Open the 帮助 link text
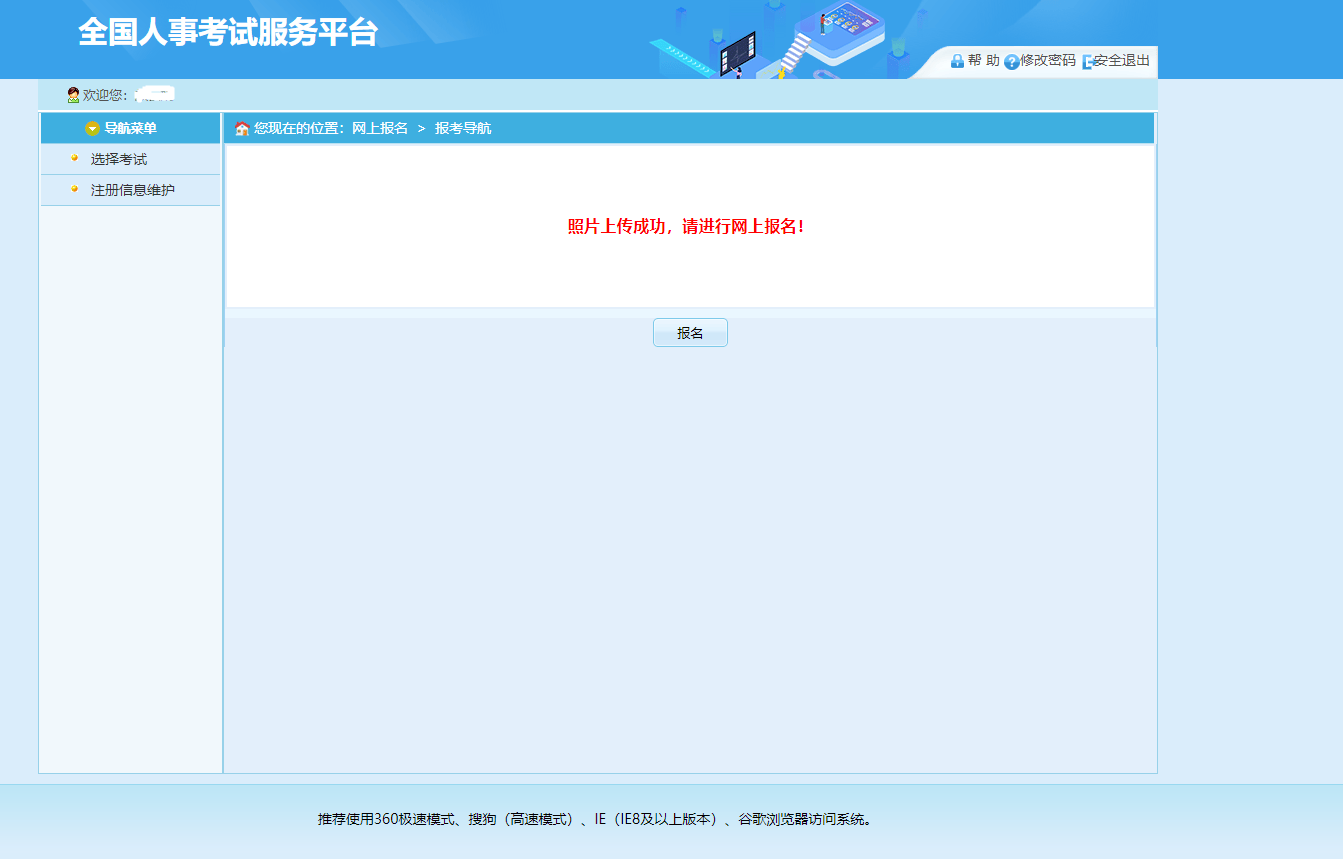The height and width of the screenshot is (859, 1343). click(984, 61)
